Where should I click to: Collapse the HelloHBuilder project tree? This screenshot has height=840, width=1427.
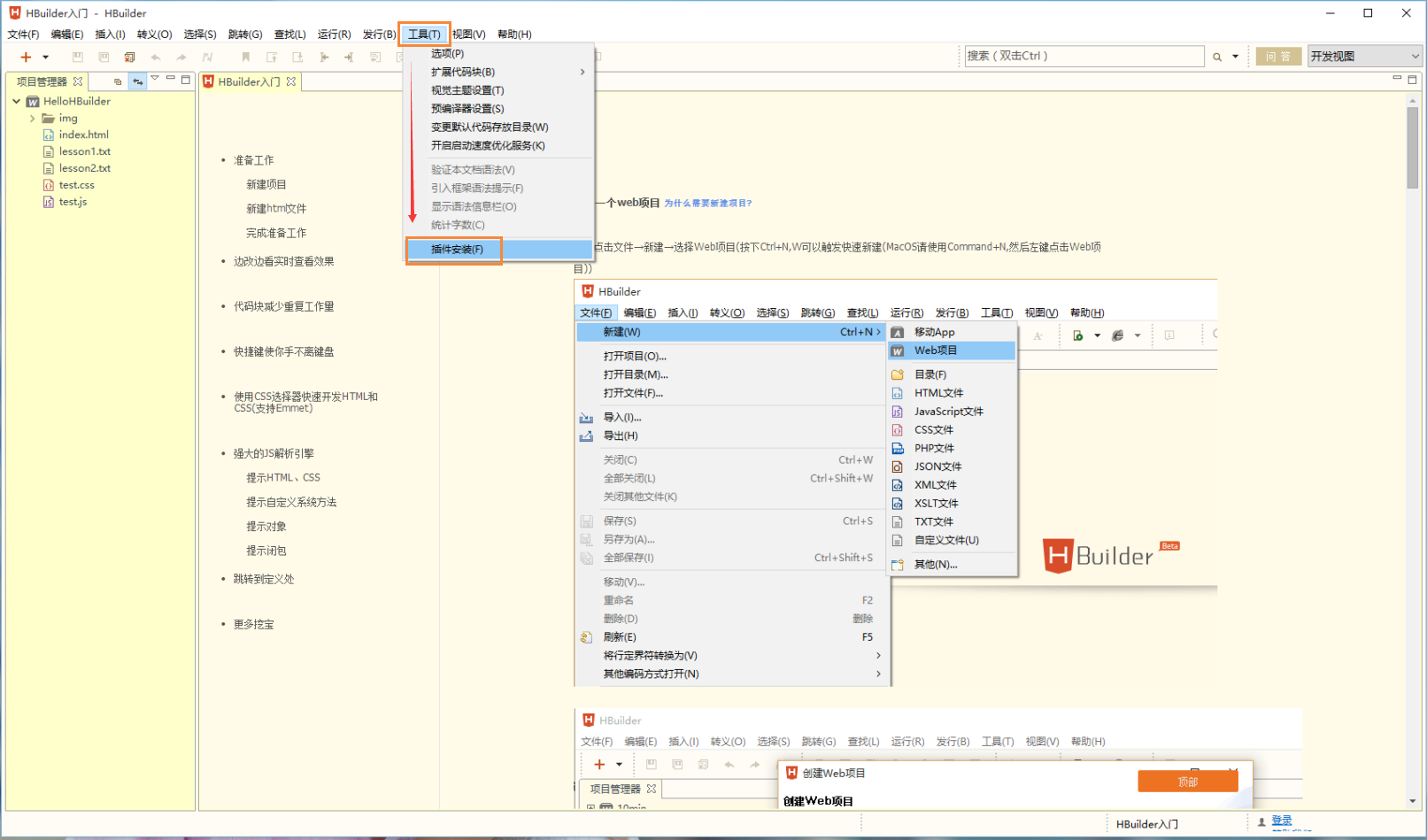click(16, 101)
